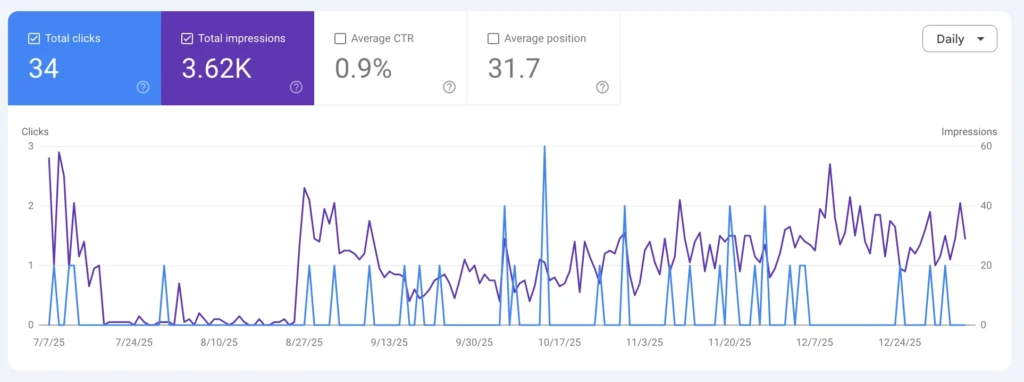Click the 3-click peak in mid-October
The width and height of the screenshot is (1024, 382).
[x=545, y=147]
